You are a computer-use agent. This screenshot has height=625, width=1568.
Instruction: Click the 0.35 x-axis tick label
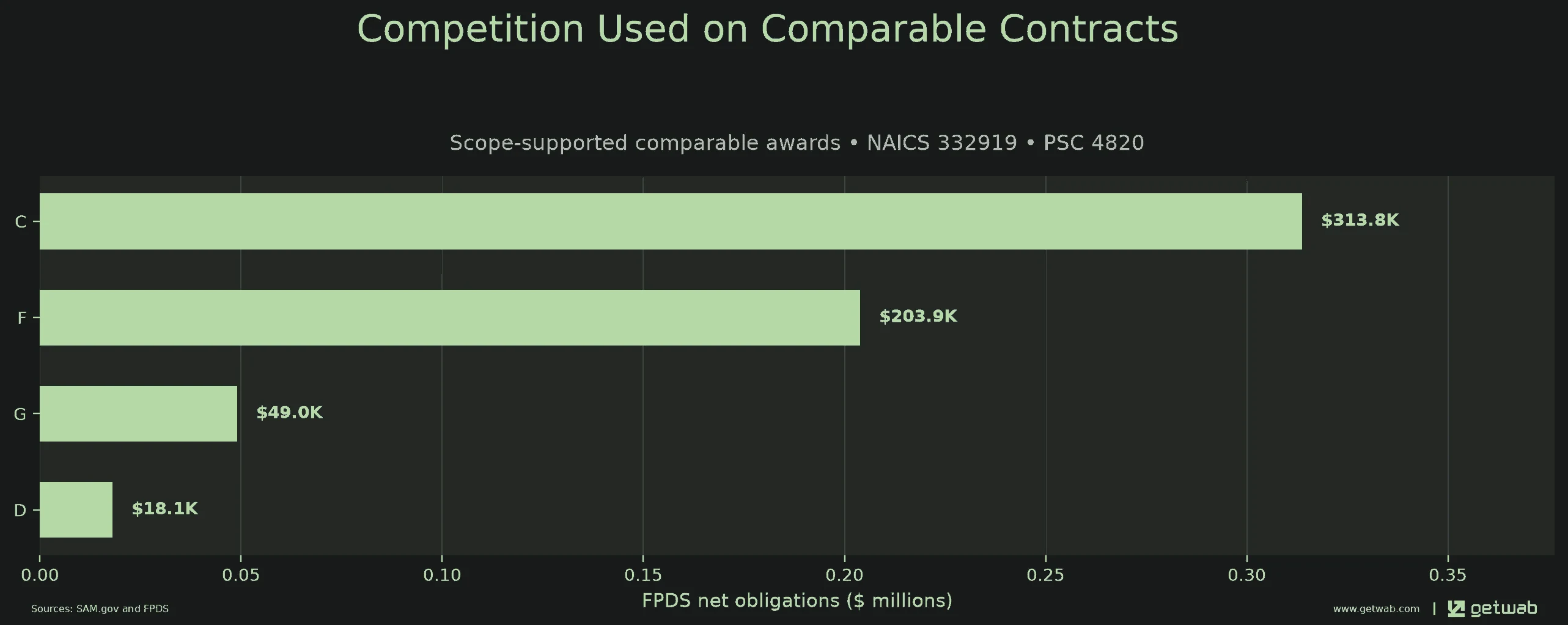(x=1448, y=575)
